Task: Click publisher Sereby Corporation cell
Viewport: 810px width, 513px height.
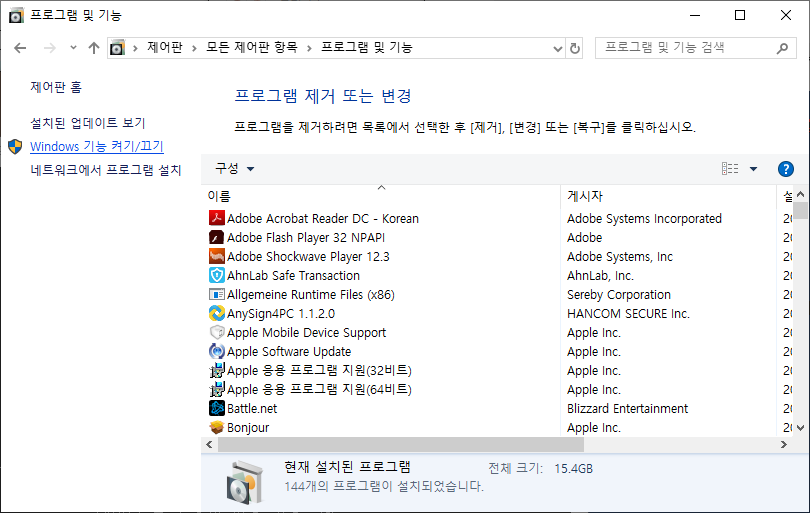Action: (619, 294)
